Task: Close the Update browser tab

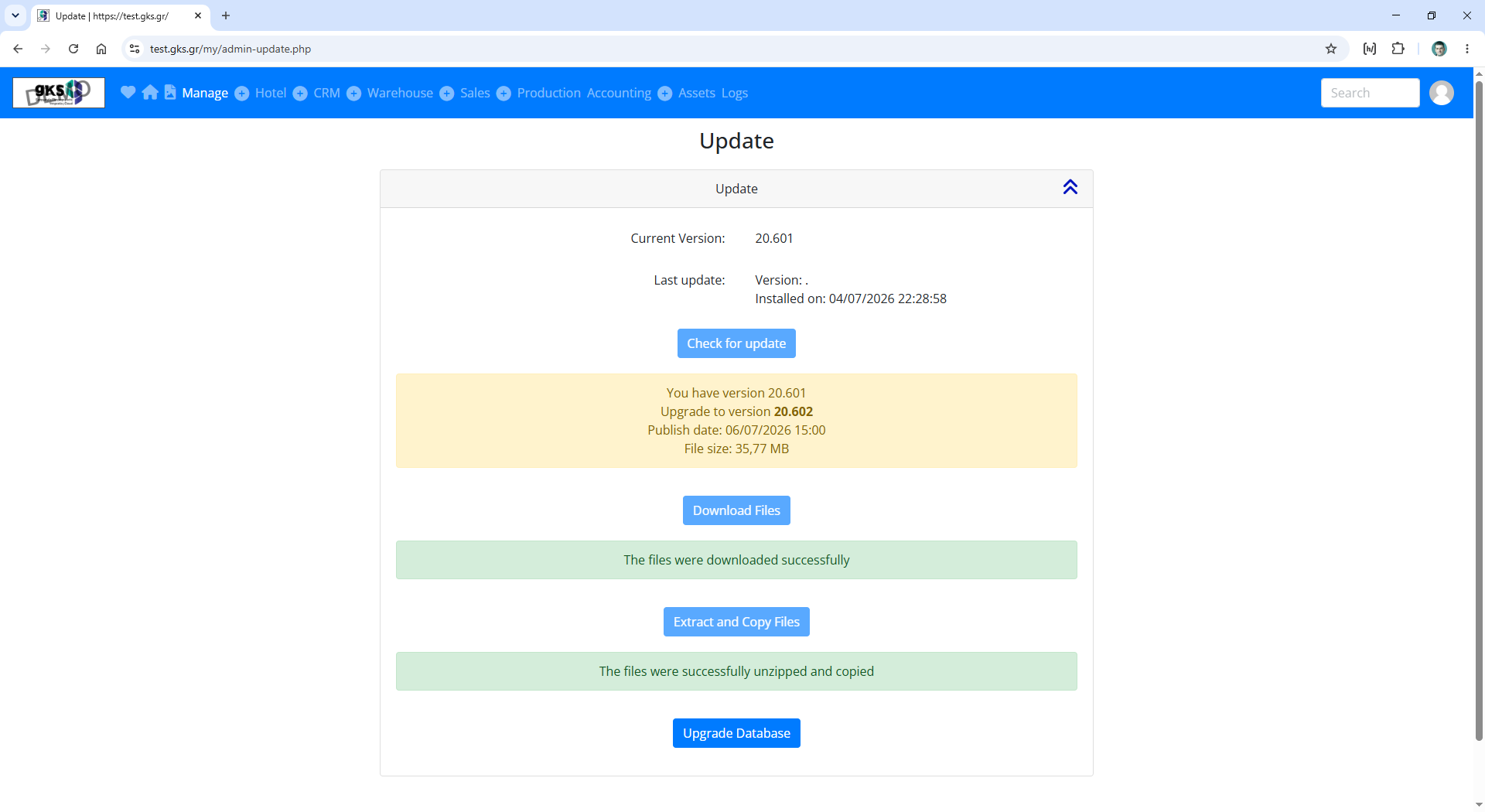Action: tap(198, 15)
